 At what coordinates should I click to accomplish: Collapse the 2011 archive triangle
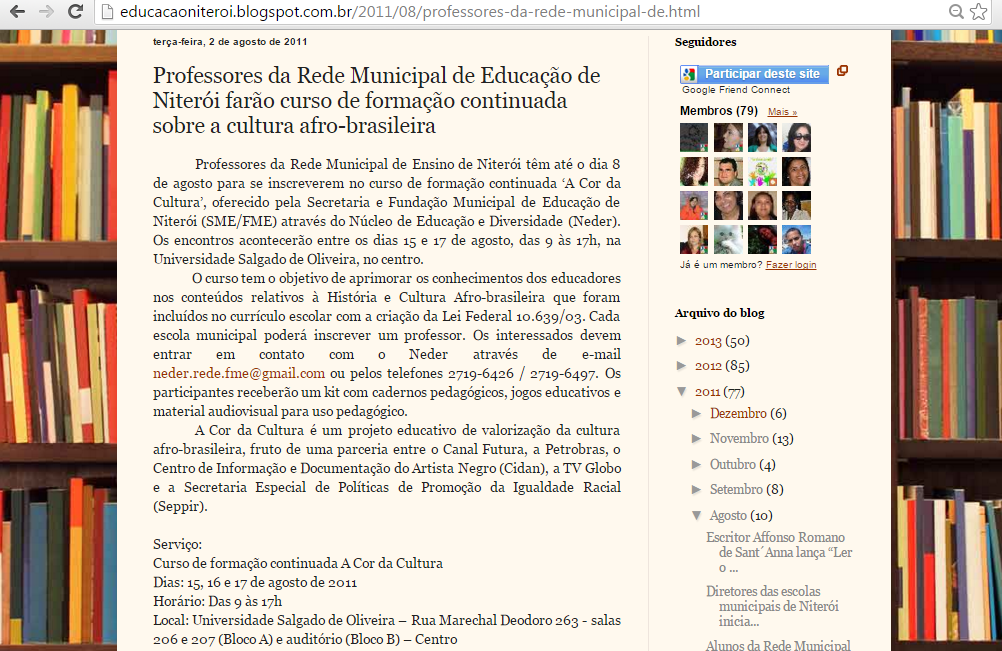click(x=682, y=391)
